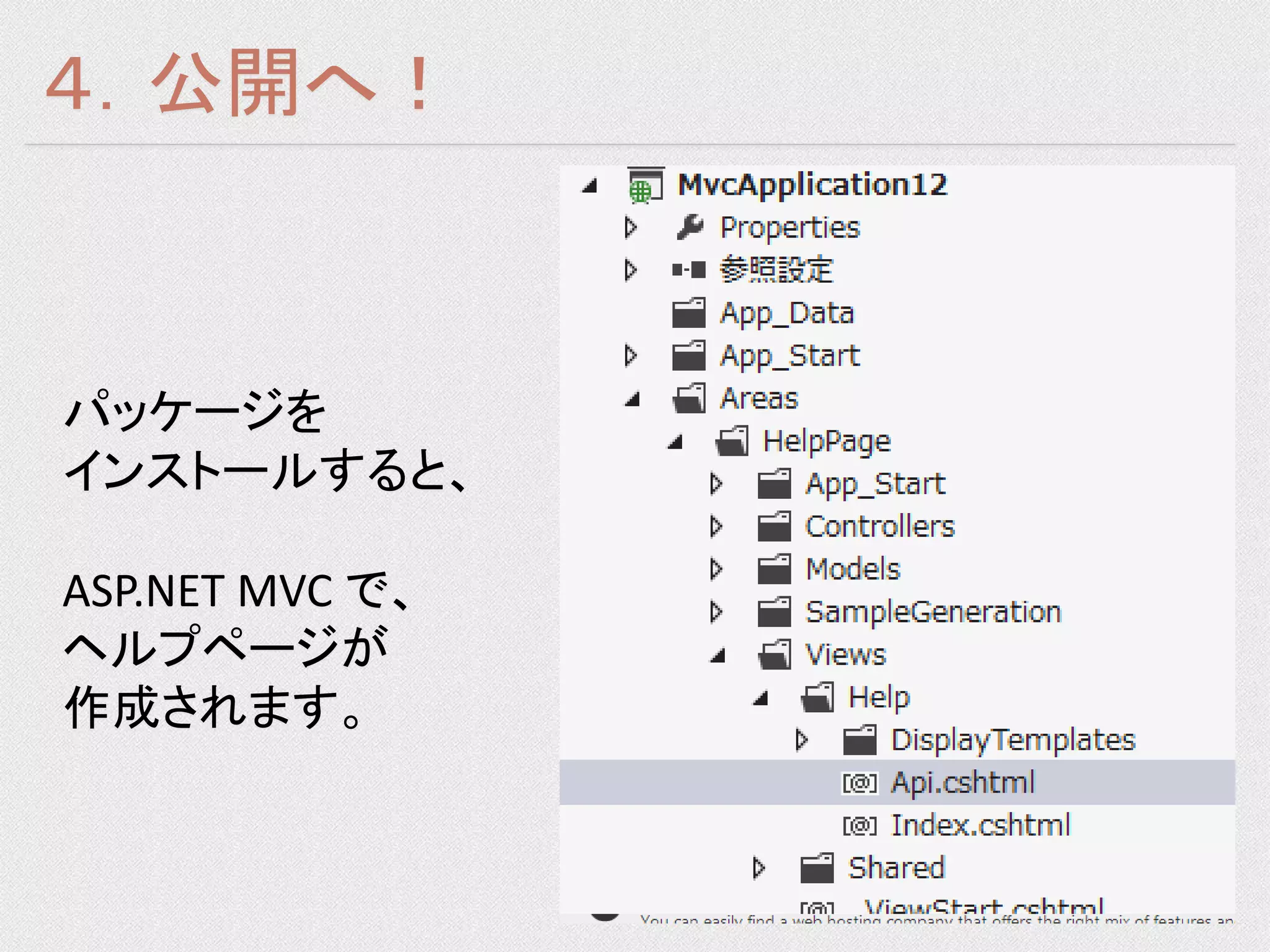
Task: Click the MvcApplication12 project icon
Action: click(646, 185)
